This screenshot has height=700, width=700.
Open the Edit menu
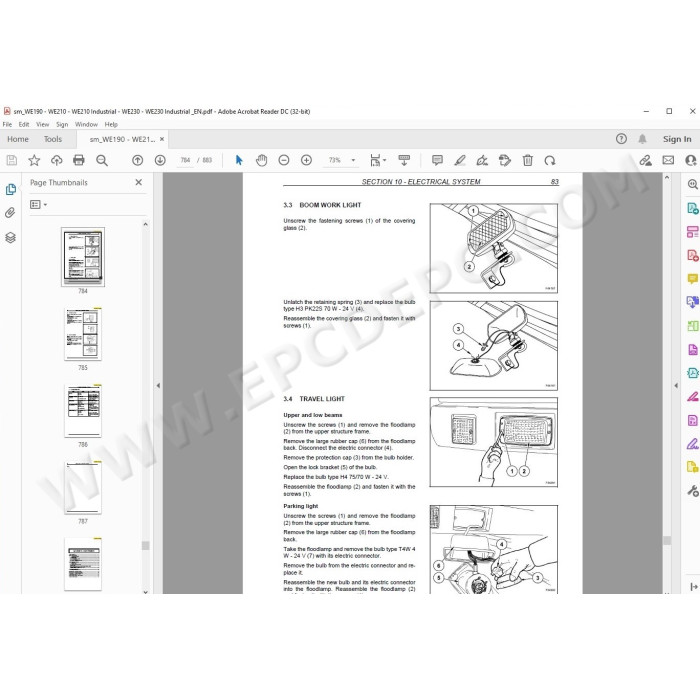coord(24,125)
